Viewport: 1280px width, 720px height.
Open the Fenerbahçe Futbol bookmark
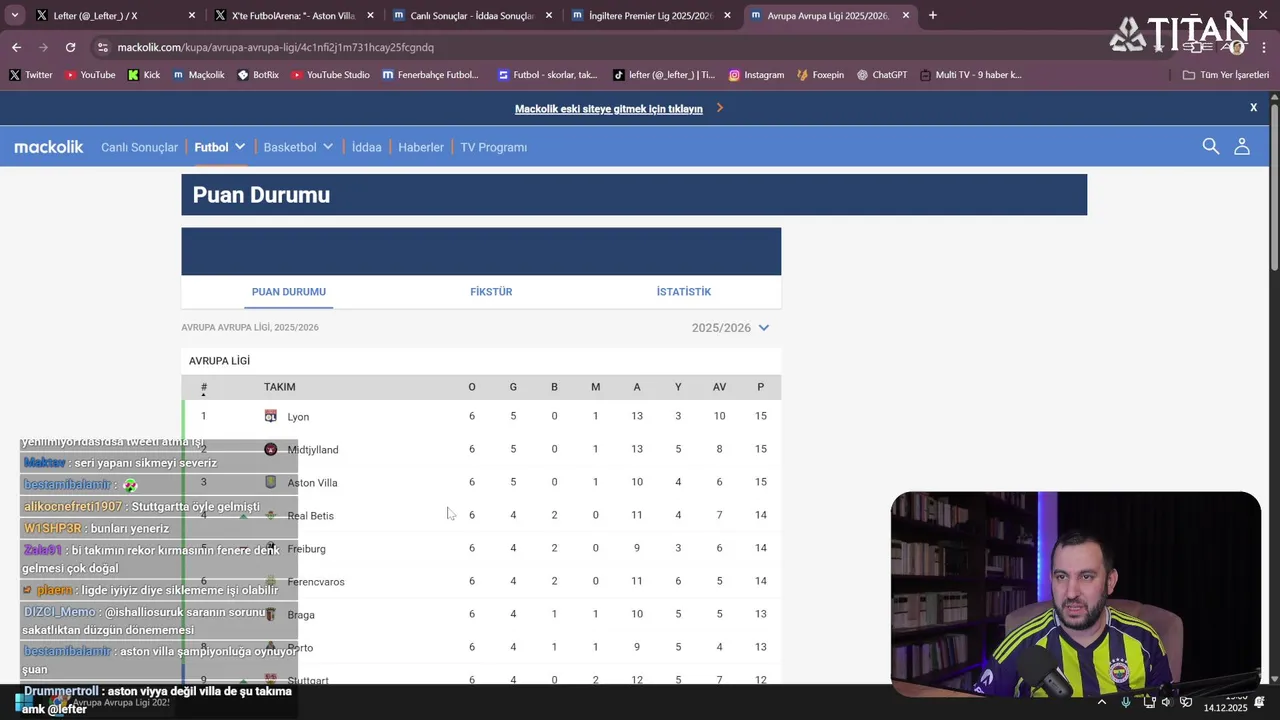pyautogui.click(x=430, y=75)
